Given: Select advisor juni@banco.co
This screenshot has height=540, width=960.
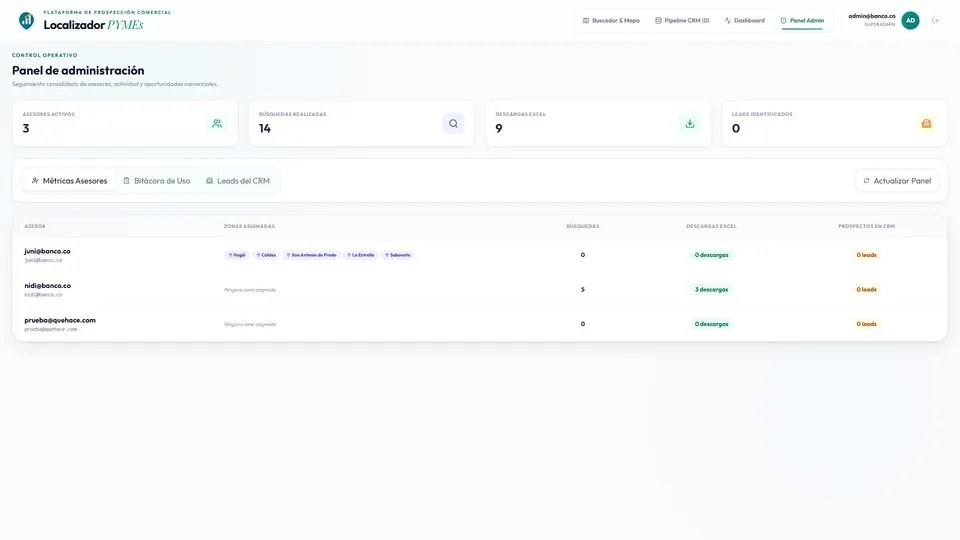Looking at the screenshot, I should [x=47, y=251].
